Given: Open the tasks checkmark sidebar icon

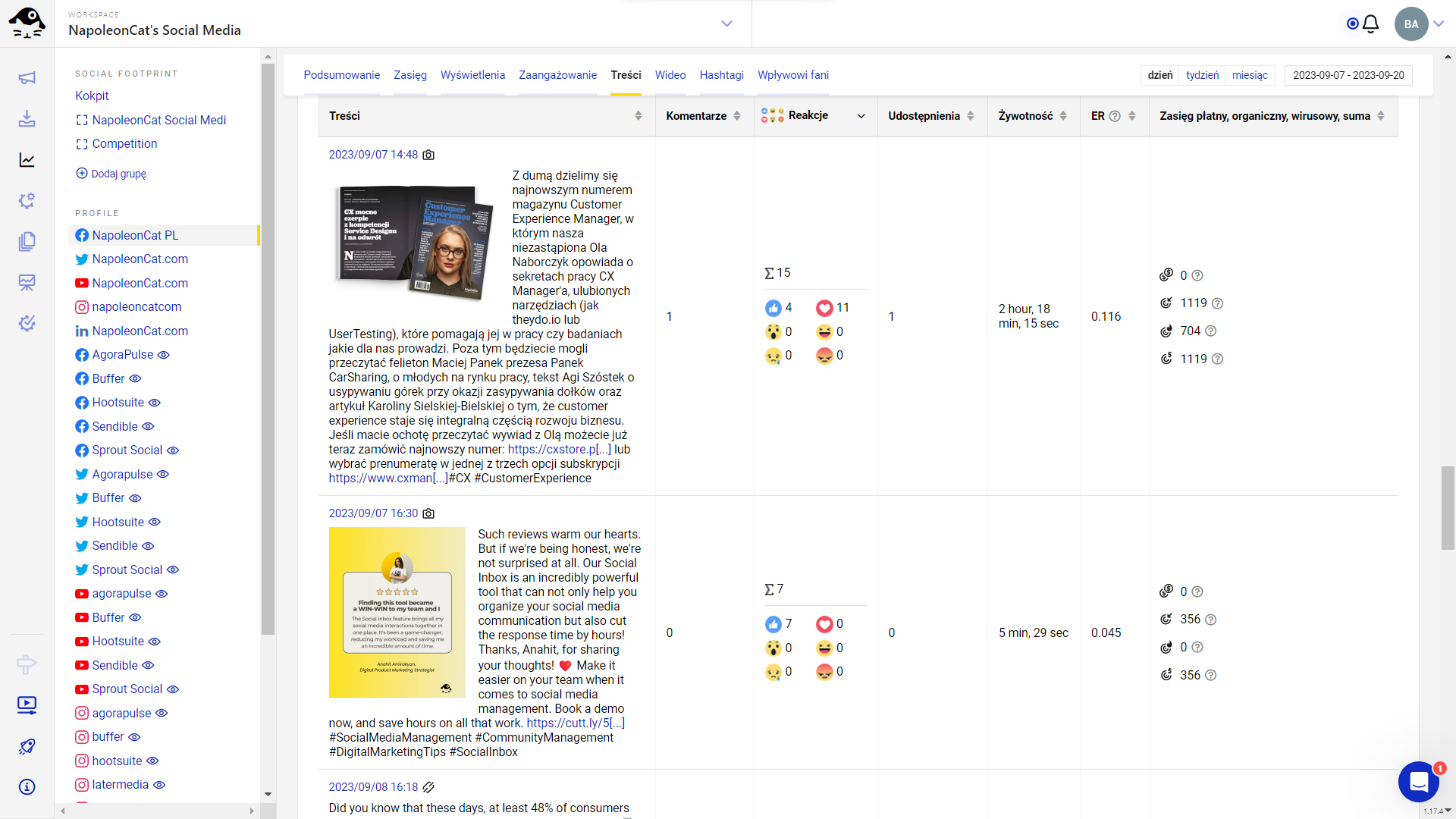Looking at the screenshot, I should tap(27, 324).
